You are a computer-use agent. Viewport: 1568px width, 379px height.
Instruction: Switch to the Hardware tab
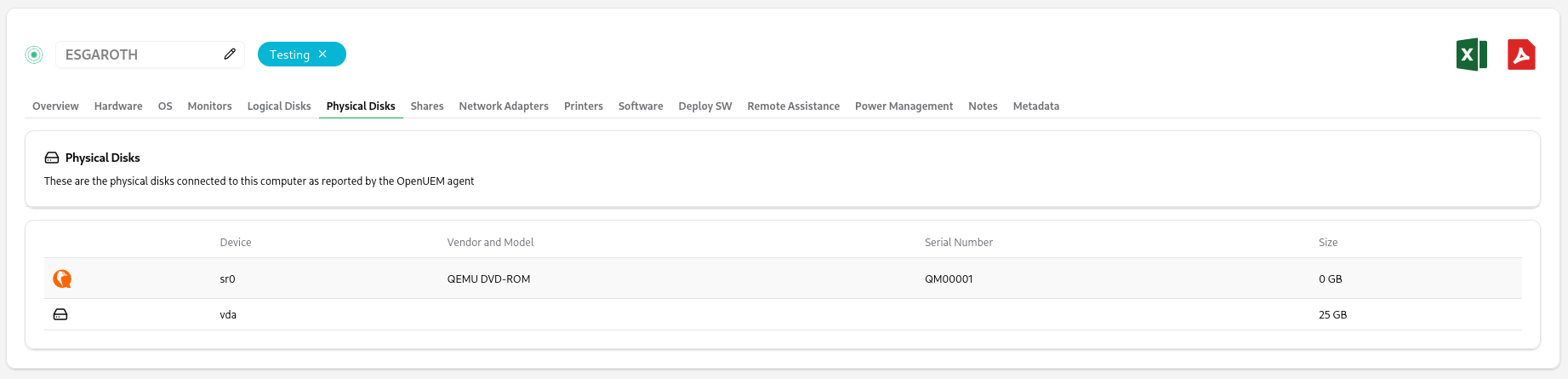point(118,106)
